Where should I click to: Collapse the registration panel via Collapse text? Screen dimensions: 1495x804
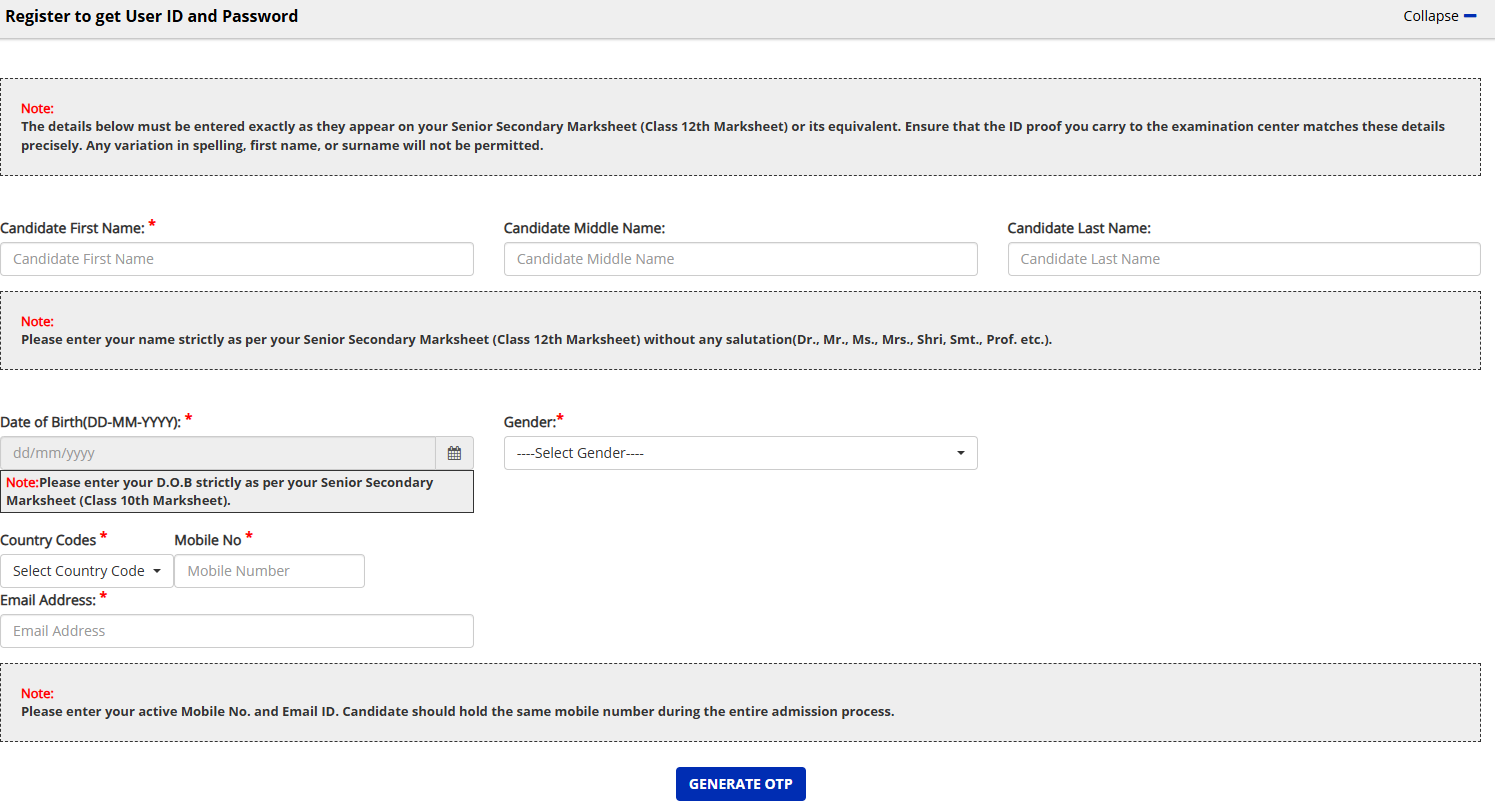(1430, 16)
